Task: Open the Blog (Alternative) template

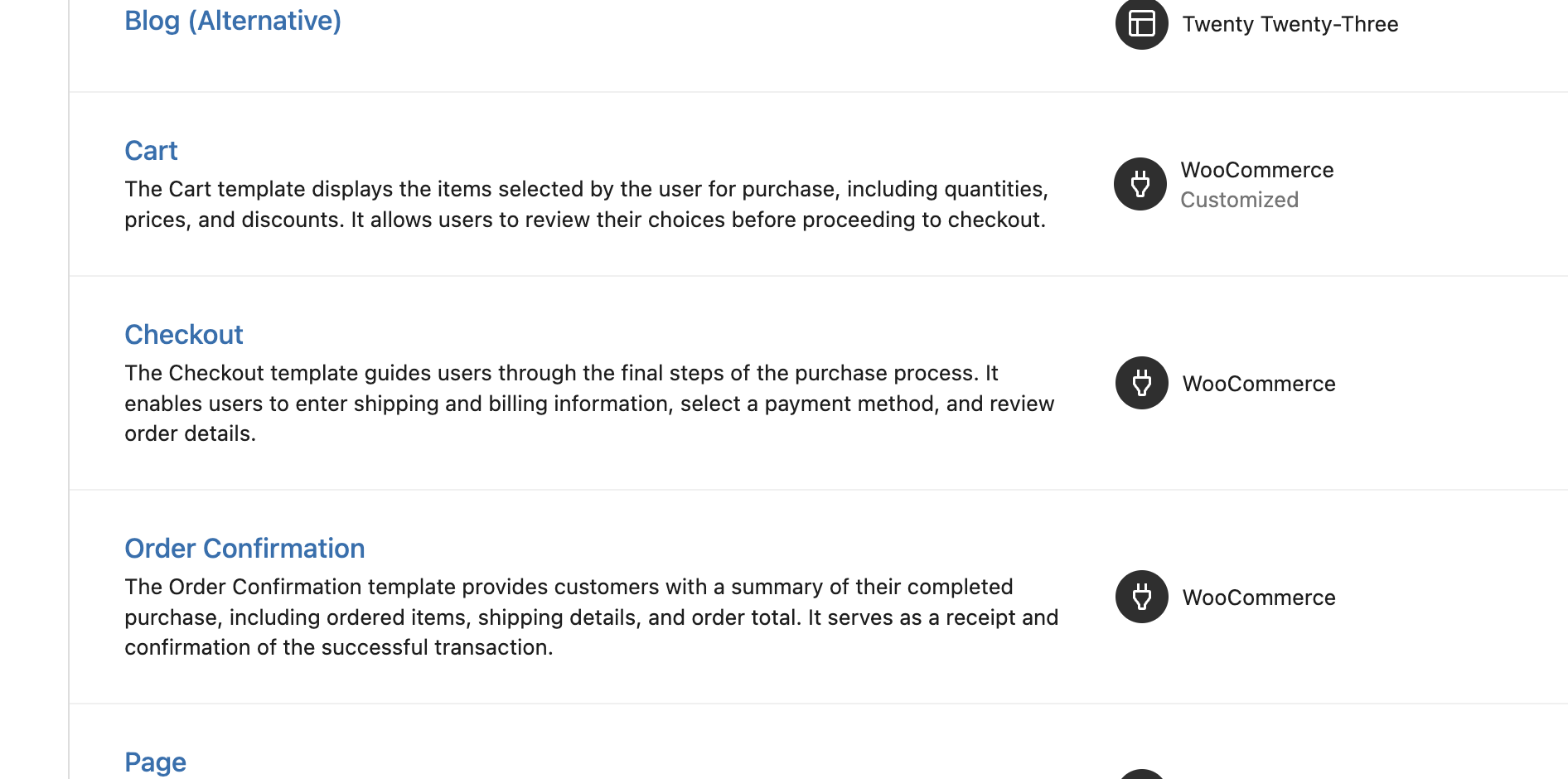Action: click(x=232, y=20)
